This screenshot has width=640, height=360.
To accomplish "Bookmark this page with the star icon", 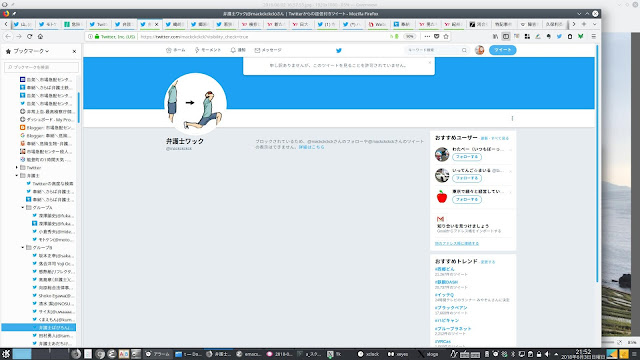I will click(x=446, y=36).
